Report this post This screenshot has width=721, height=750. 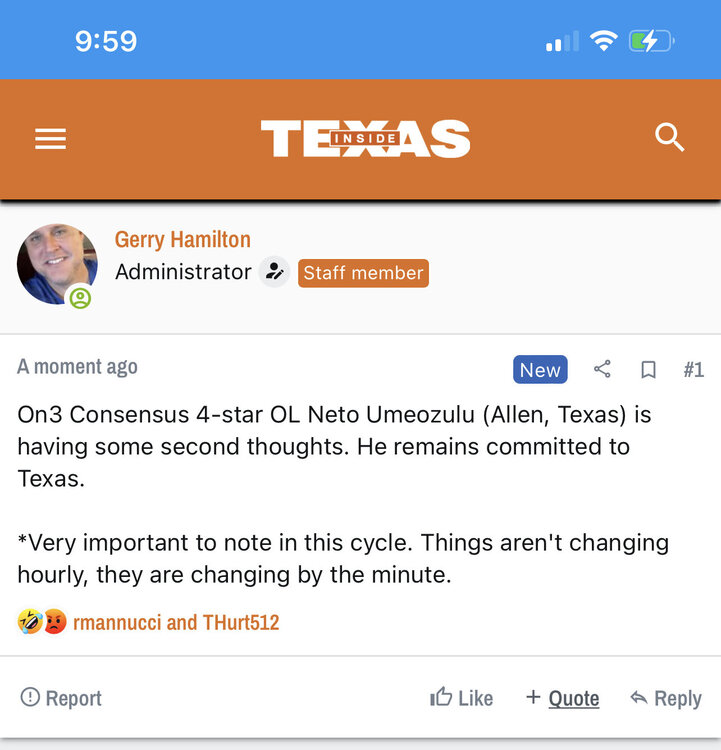(61, 698)
